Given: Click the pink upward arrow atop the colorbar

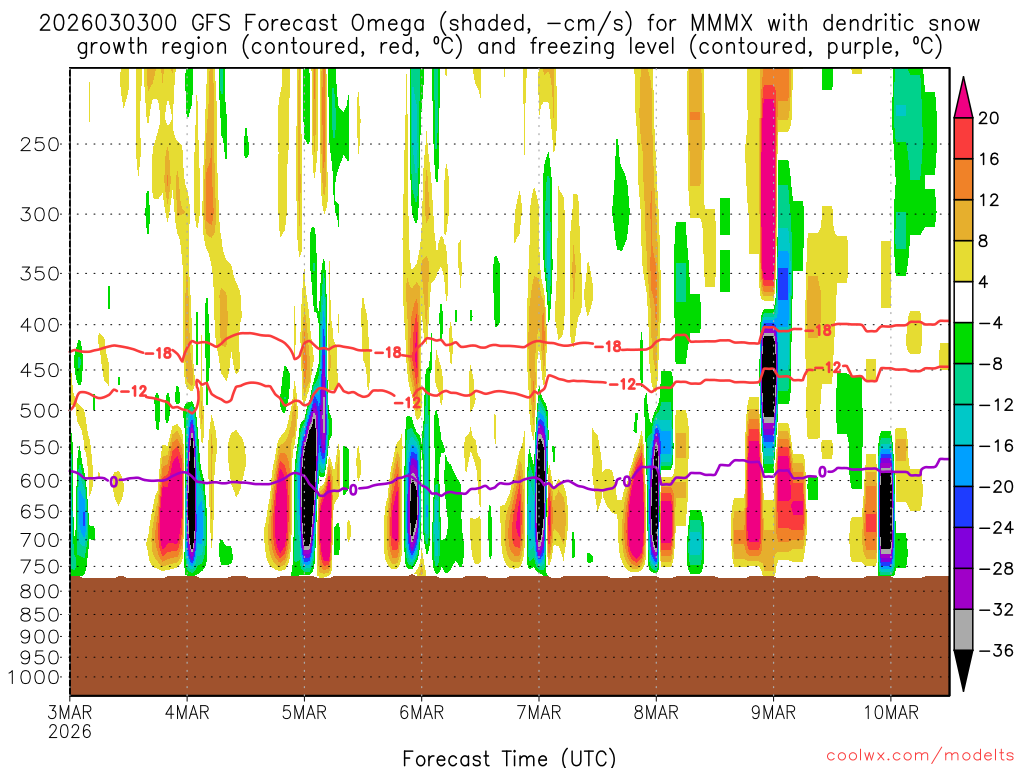Looking at the screenshot, I should [966, 96].
